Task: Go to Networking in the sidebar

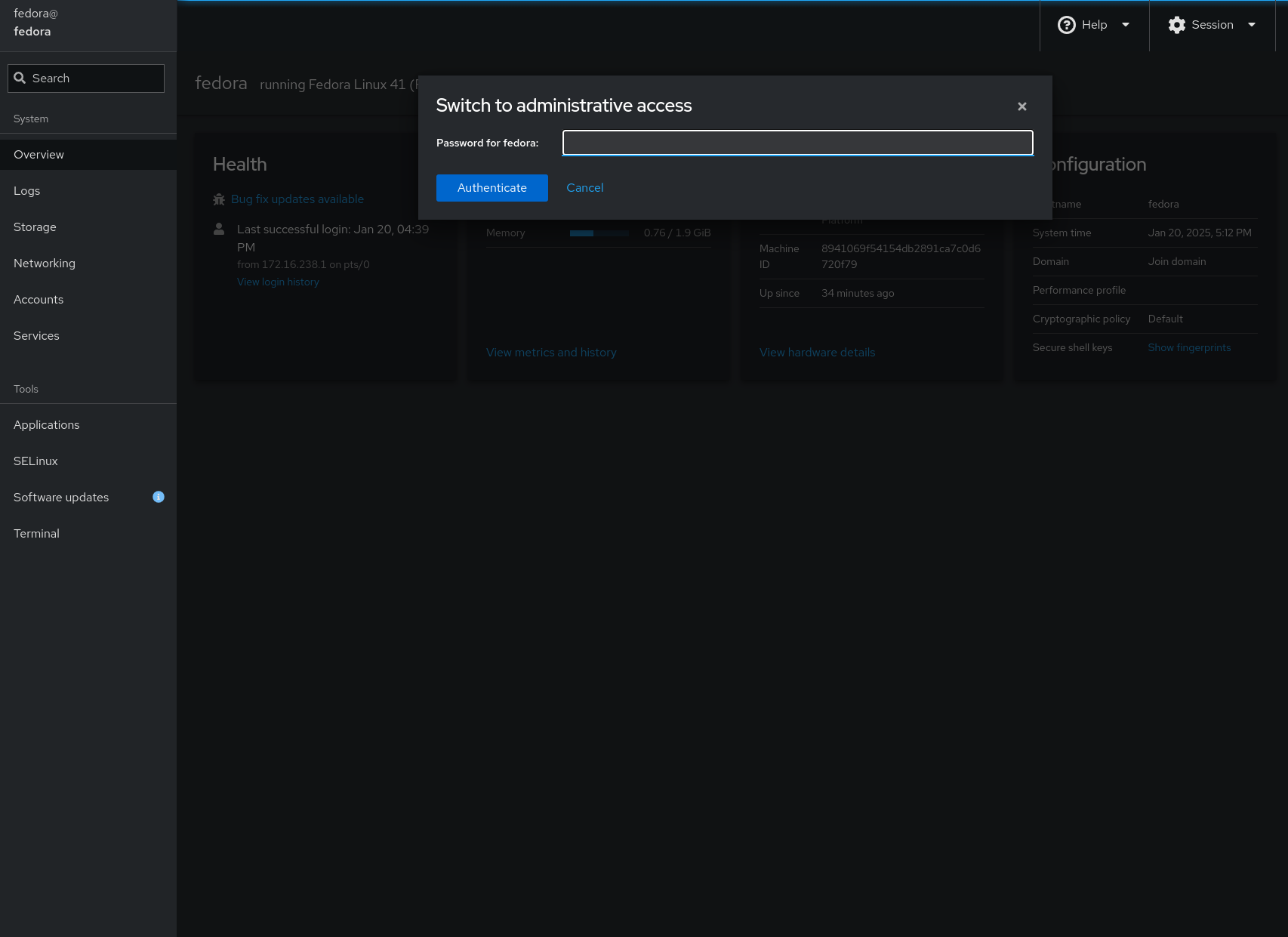Action: (x=45, y=264)
